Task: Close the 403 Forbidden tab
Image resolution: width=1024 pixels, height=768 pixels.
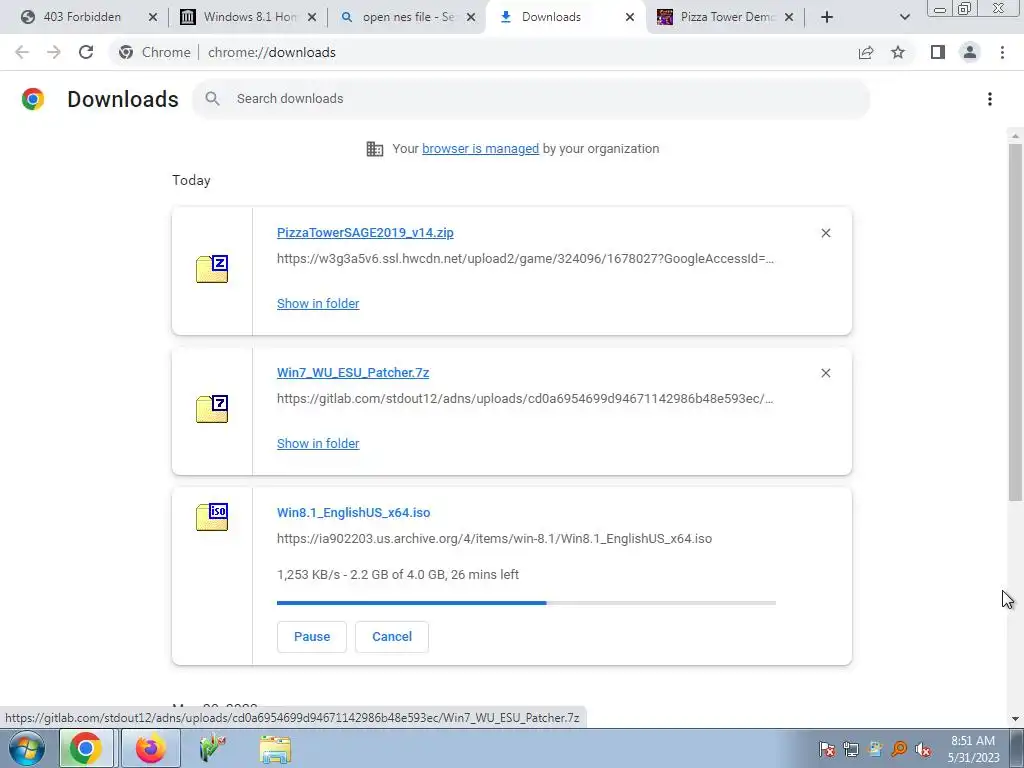Action: [153, 17]
